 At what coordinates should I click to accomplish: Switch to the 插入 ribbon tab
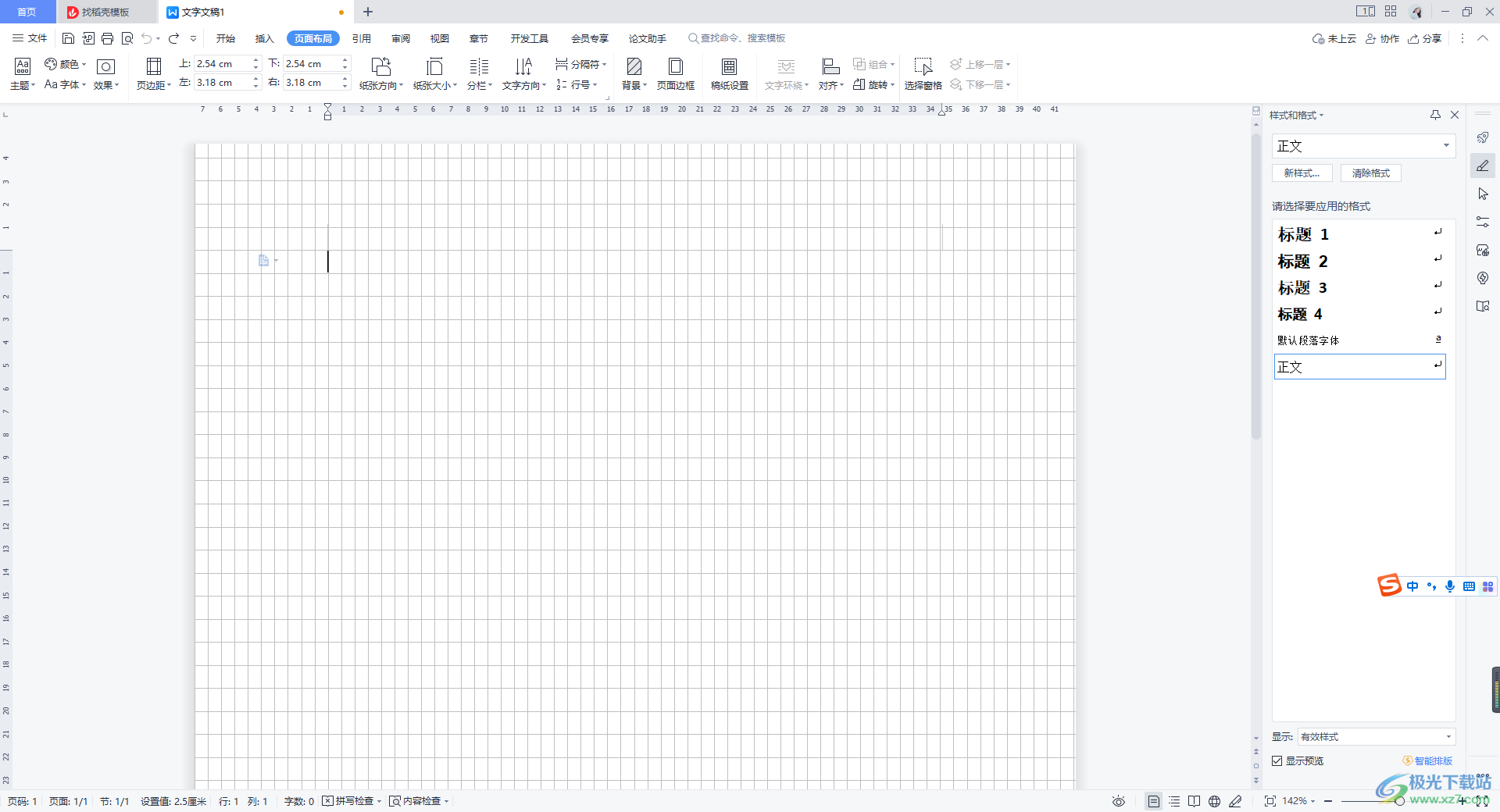pyautogui.click(x=265, y=38)
